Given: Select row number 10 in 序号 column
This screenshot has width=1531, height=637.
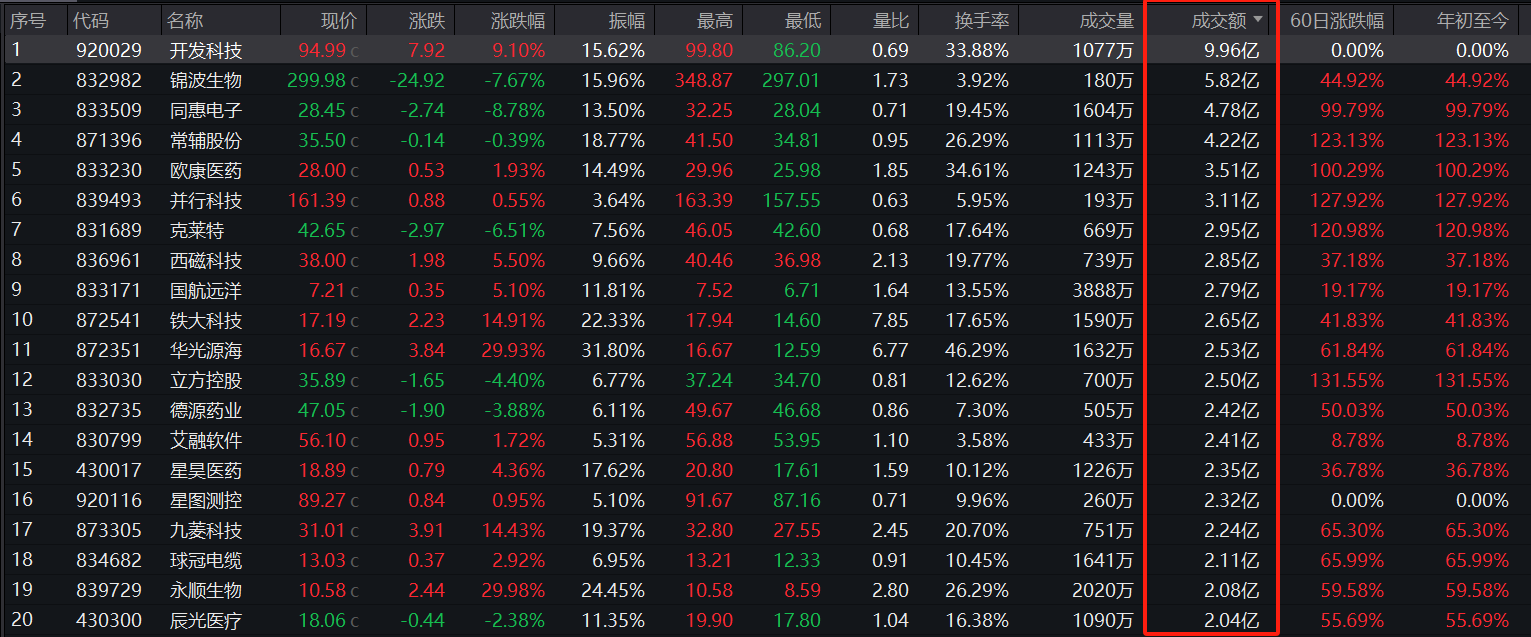Looking at the screenshot, I should point(20,320).
